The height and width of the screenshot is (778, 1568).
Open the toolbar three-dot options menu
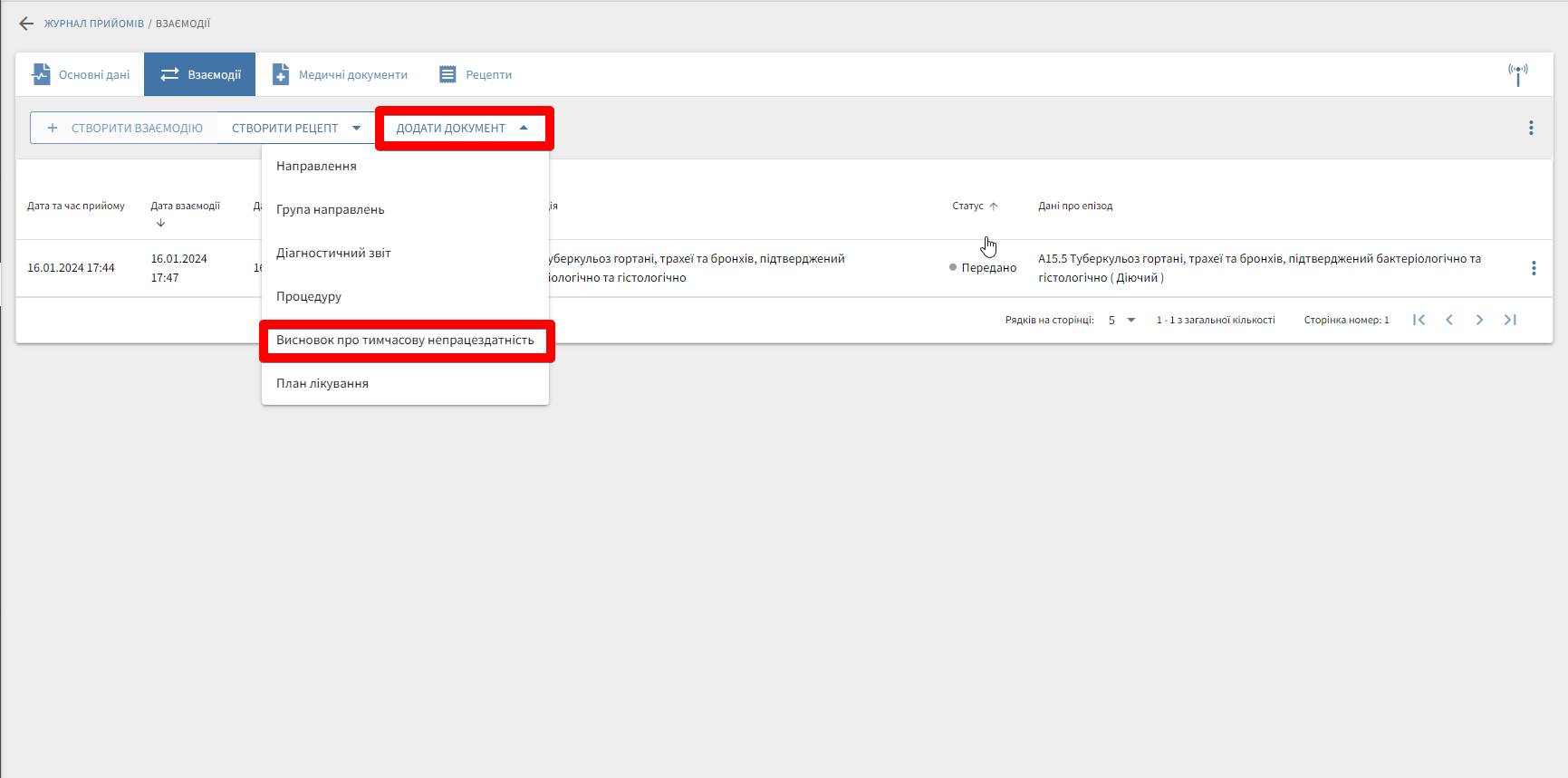[x=1531, y=128]
